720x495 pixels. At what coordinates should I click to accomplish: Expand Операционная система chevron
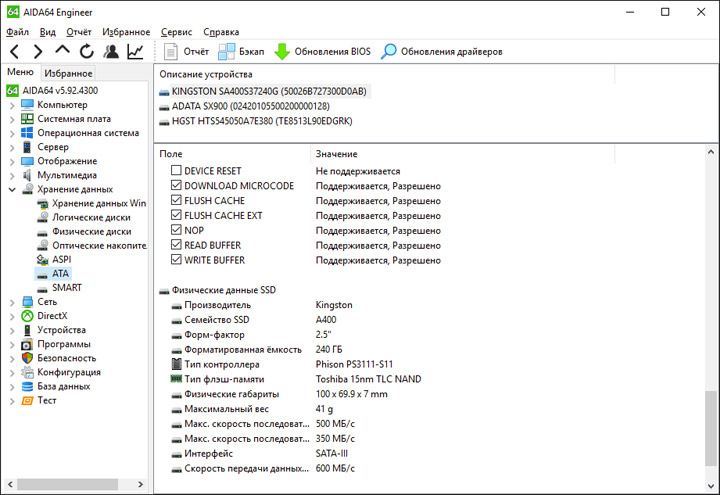click(x=12, y=134)
